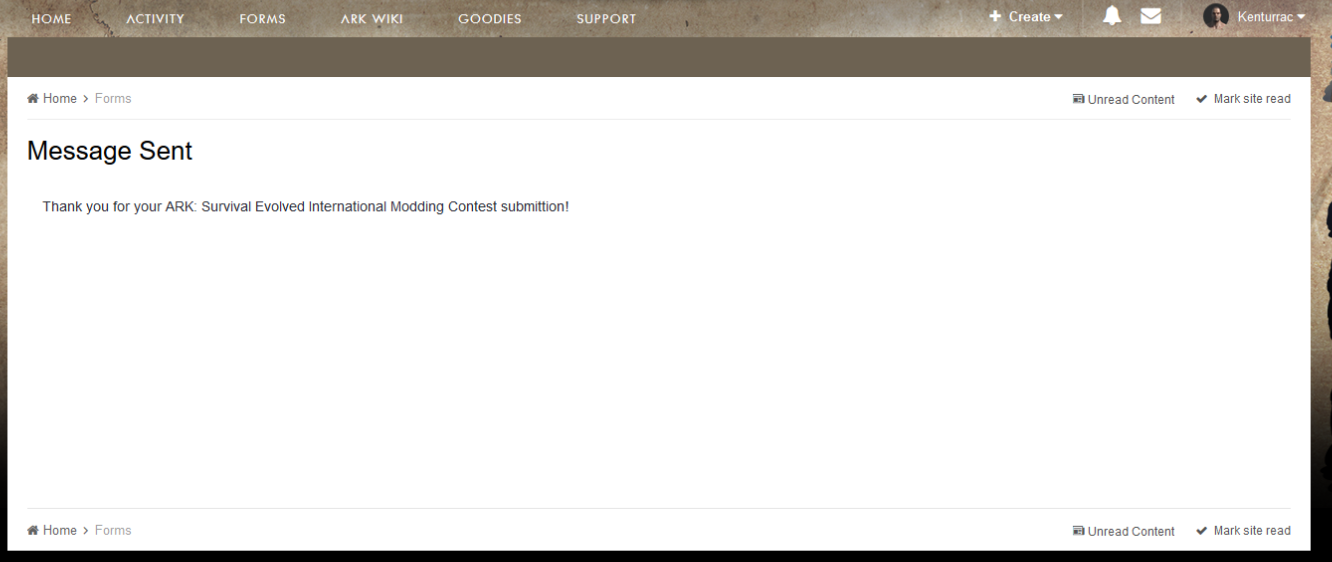Click the top breadcrumb Forms link
The height and width of the screenshot is (562, 1332).
coord(113,99)
